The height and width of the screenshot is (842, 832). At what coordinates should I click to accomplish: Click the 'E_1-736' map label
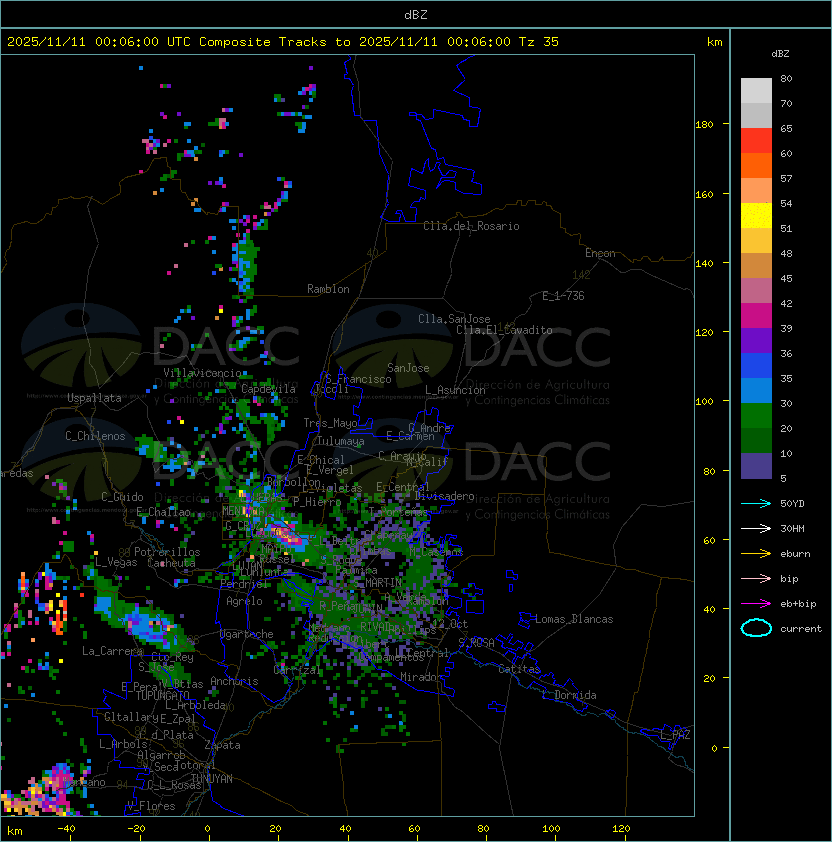tap(563, 296)
